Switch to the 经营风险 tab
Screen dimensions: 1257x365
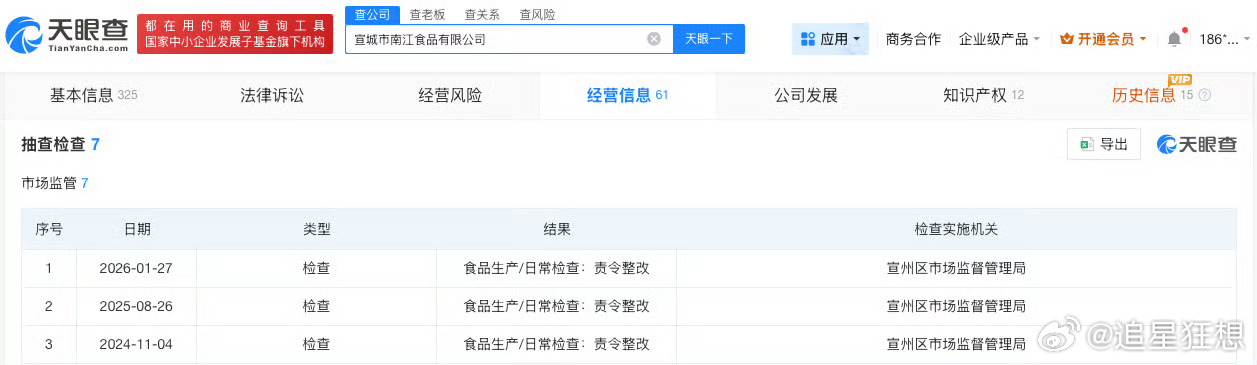pyautogui.click(x=450, y=96)
